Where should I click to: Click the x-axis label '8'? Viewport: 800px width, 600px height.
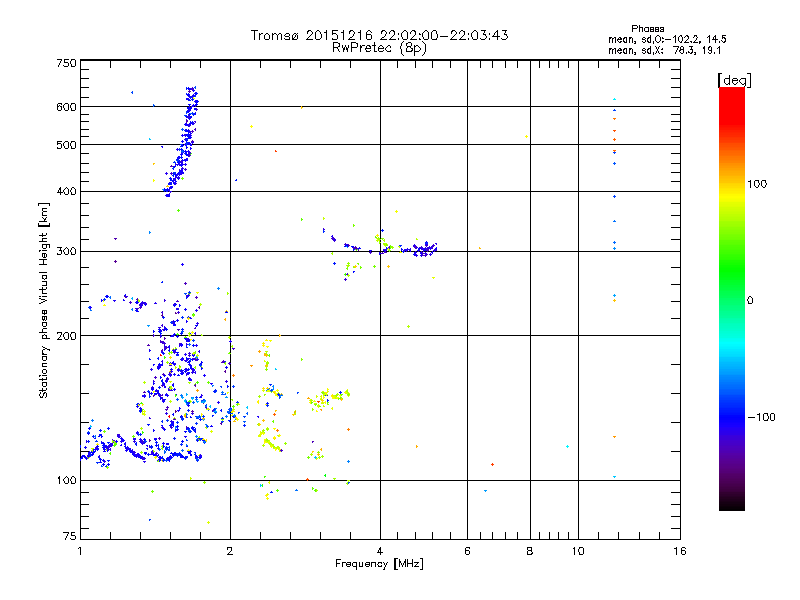pyautogui.click(x=530, y=551)
